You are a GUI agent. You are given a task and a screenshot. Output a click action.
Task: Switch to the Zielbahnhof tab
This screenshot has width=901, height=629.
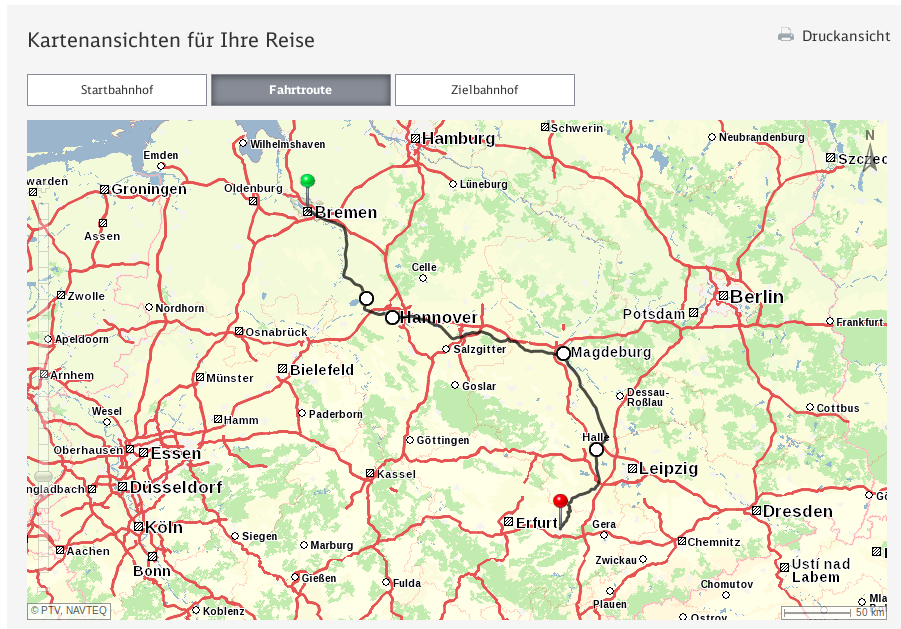pyautogui.click(x=484, y=90)
